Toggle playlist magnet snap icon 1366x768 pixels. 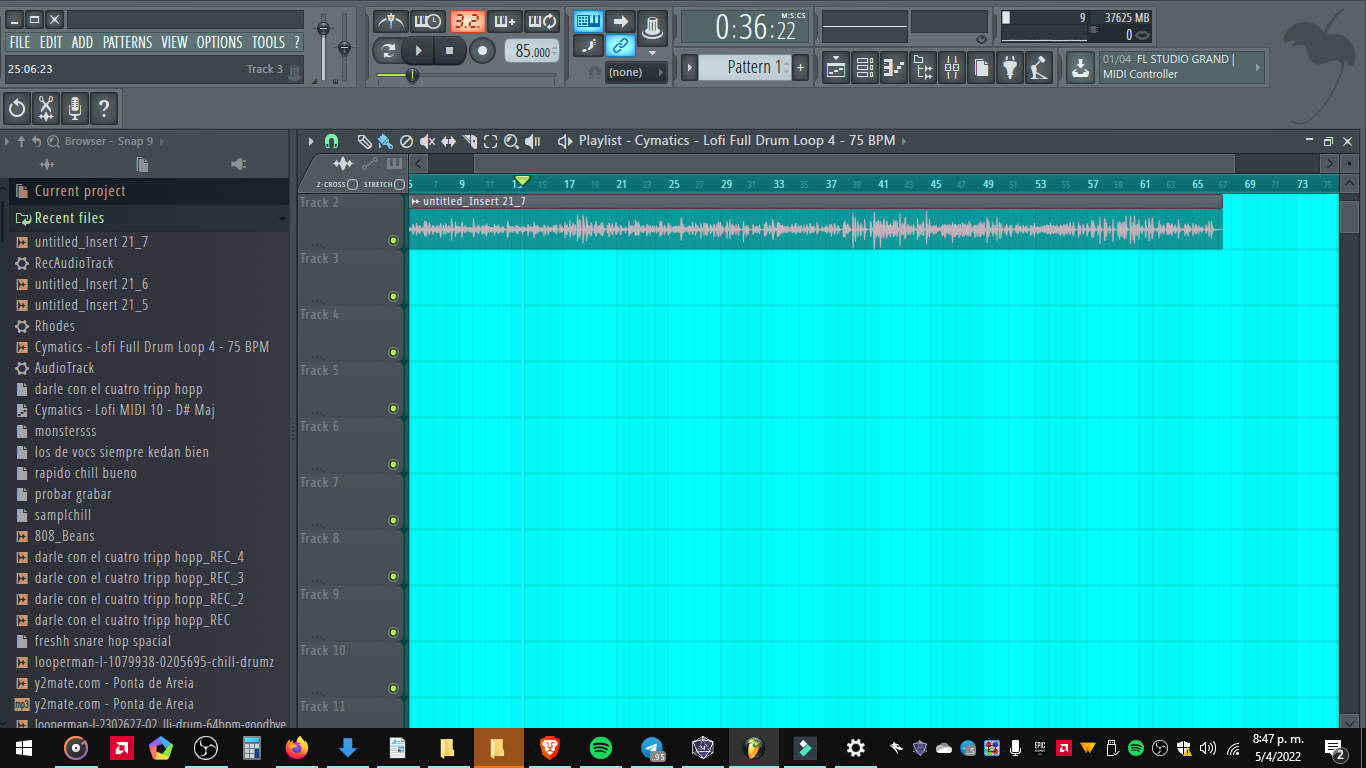pyautogui.click(x=332, y=141)
